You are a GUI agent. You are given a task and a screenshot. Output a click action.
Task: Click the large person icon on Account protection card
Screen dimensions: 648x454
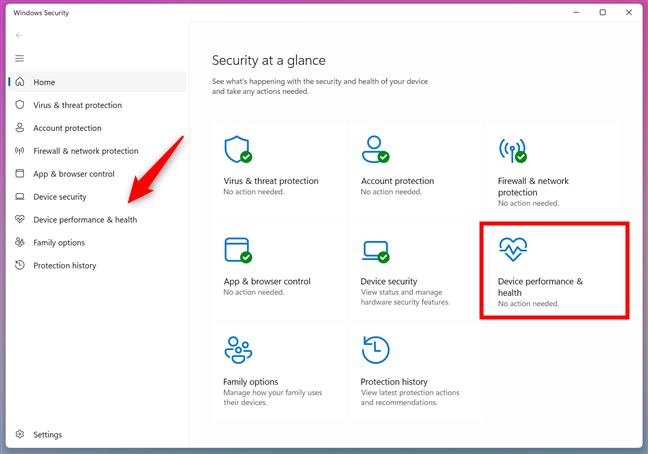tap(375, 149)
